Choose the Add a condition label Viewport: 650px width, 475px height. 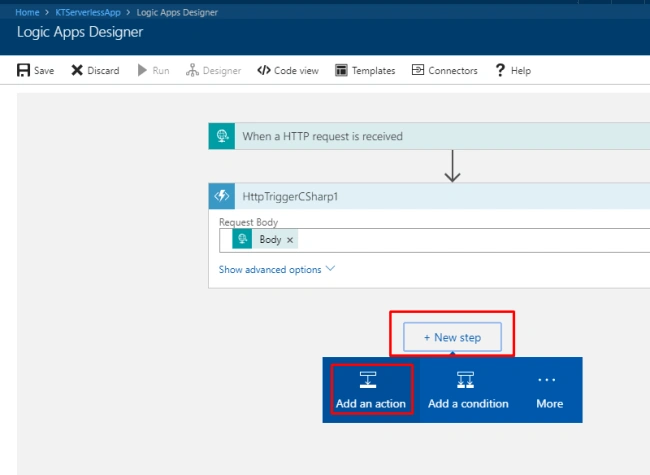(468, 404)
